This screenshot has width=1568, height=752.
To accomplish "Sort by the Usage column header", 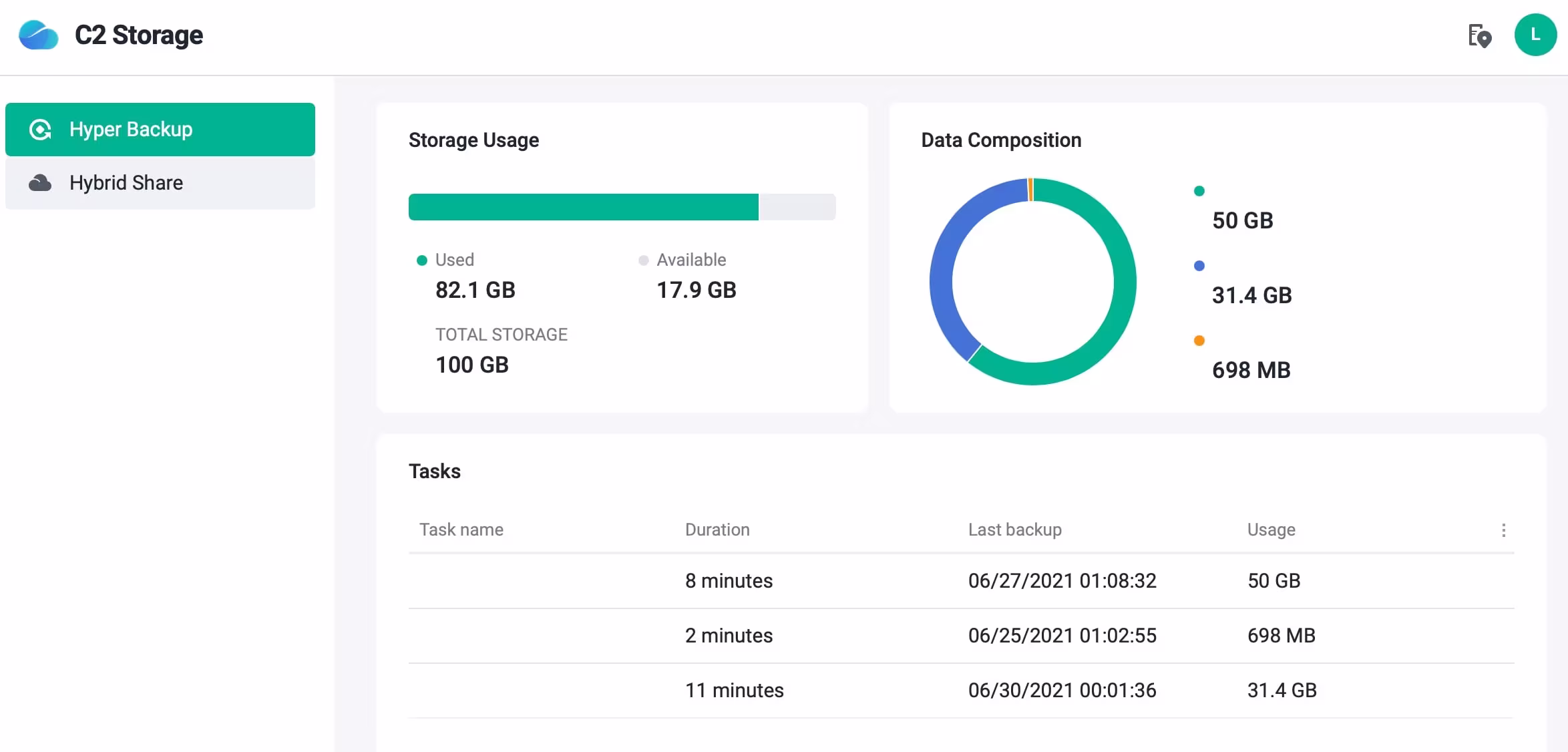I will pyautogui.click(x=1271, y=530).
